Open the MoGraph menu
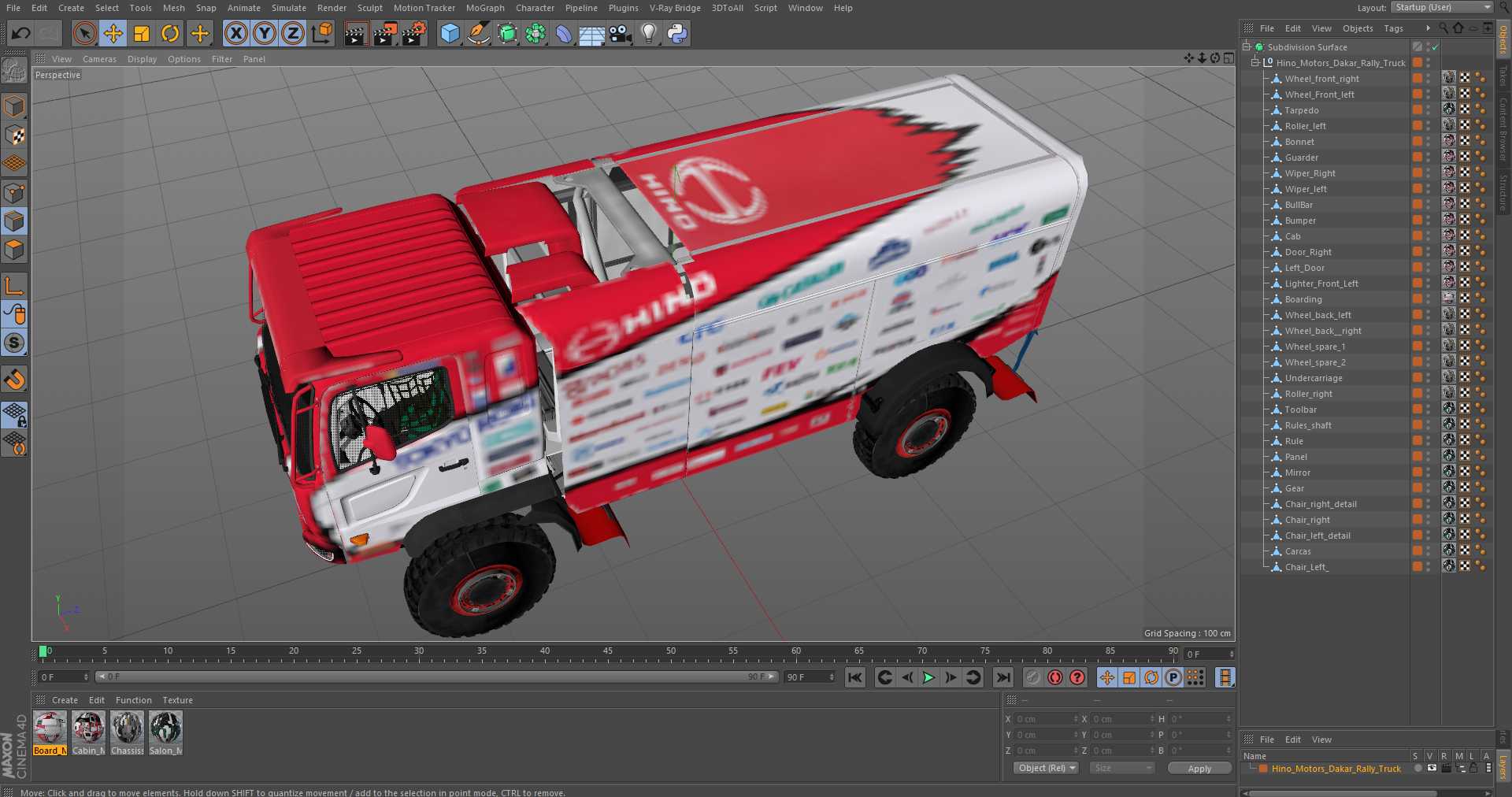This screenshot has width=1512, height=797. pyautogui.click(x=485, y=8)
